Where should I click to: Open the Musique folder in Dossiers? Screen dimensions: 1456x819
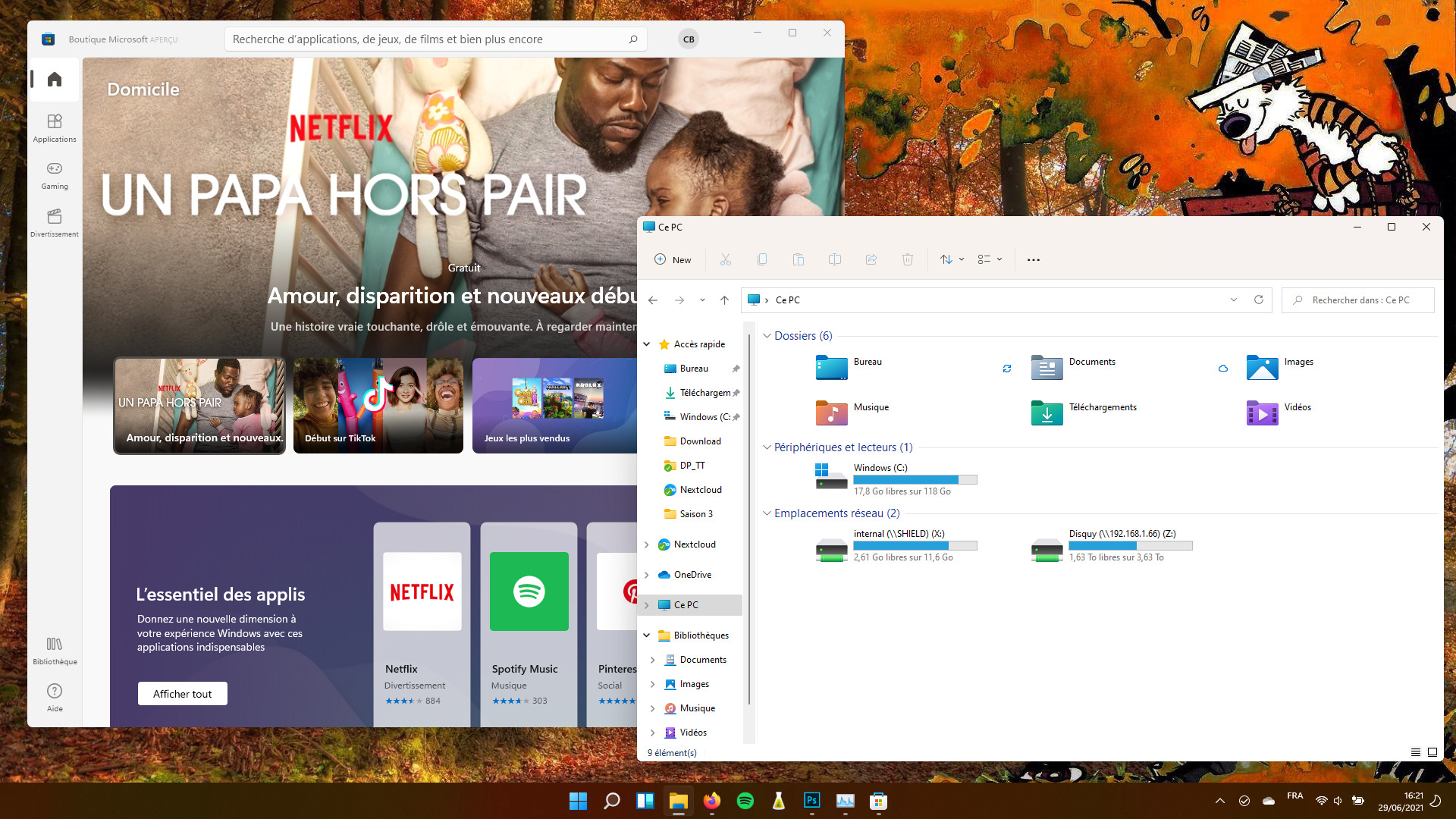click(x=852, y=413)
